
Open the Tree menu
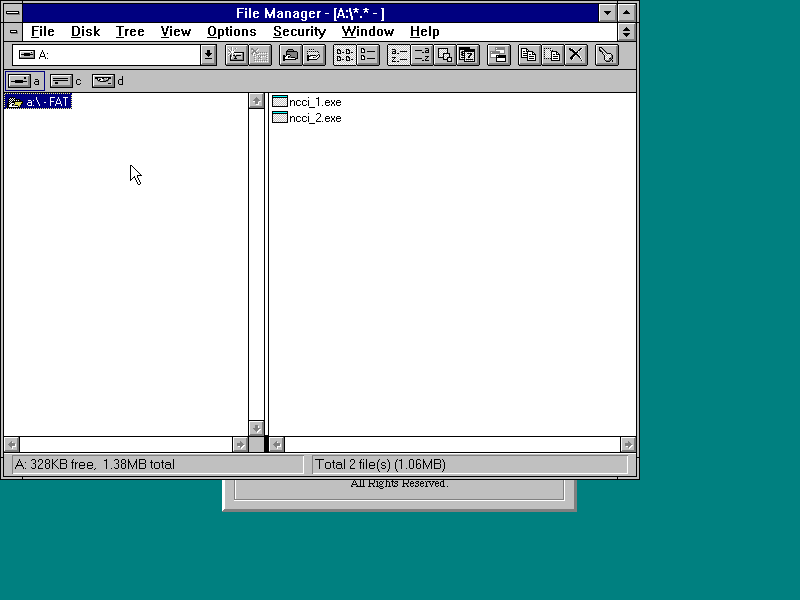(130, 32)
